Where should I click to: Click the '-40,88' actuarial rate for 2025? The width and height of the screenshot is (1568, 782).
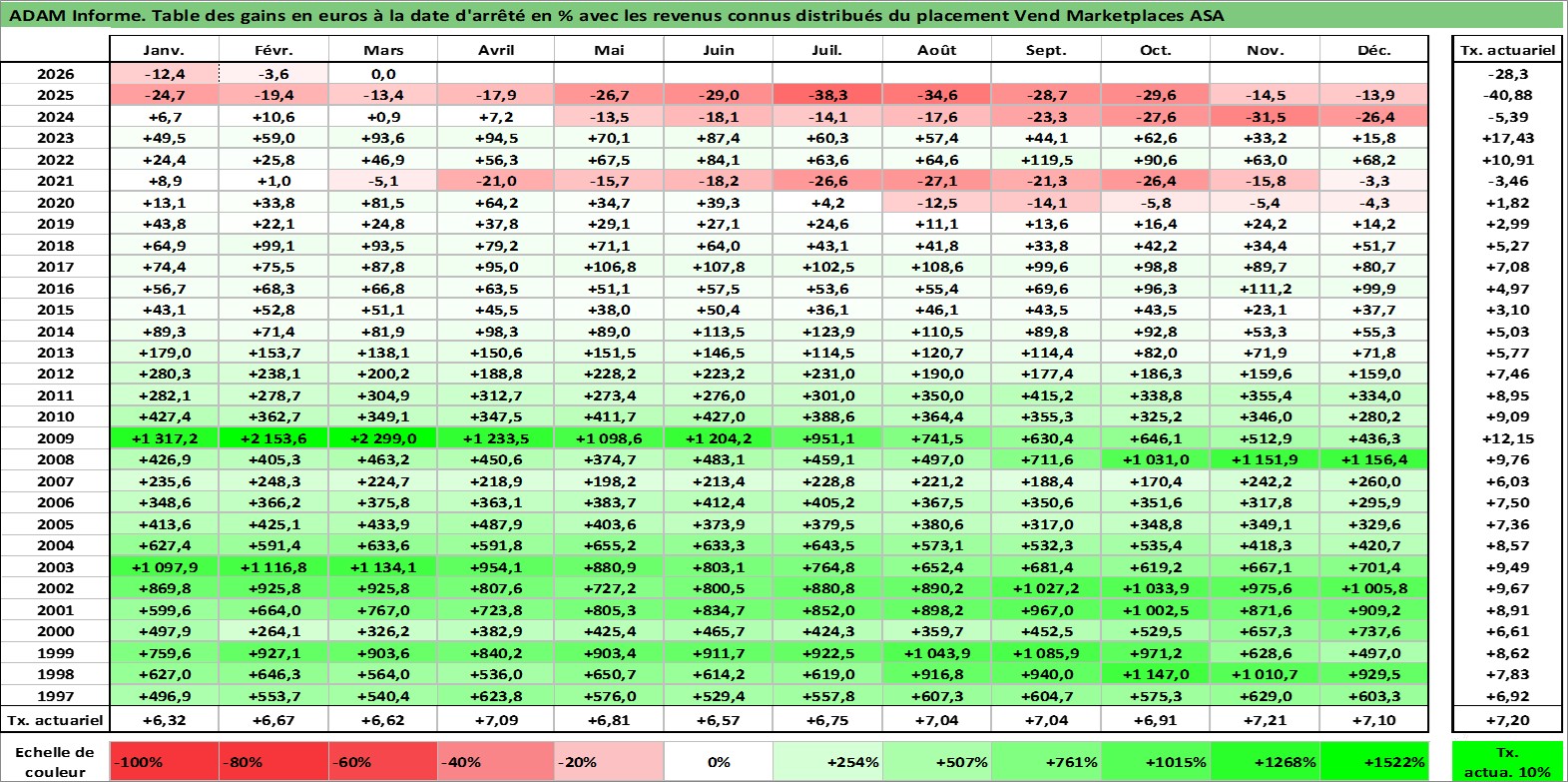click(x=1507, y=95)
